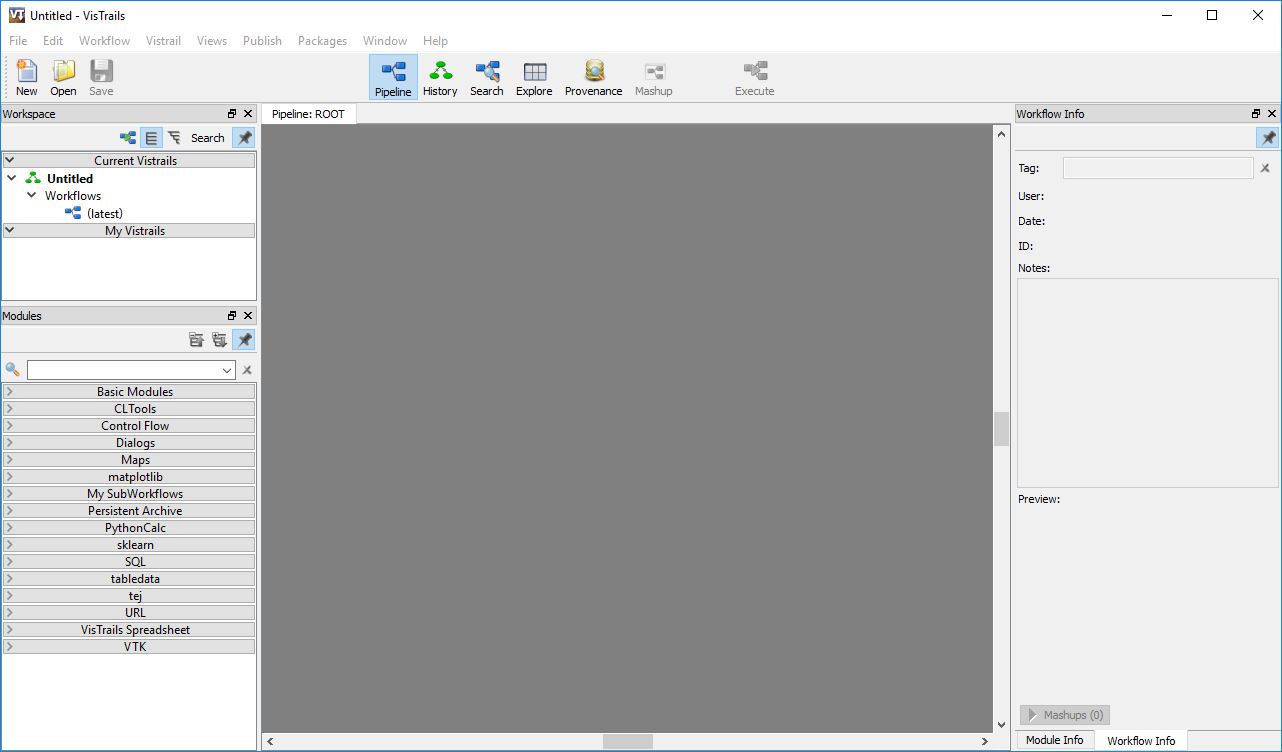Open the Packages menu
This screenshot has height=752, width=1282.
[x=322, y=41]
